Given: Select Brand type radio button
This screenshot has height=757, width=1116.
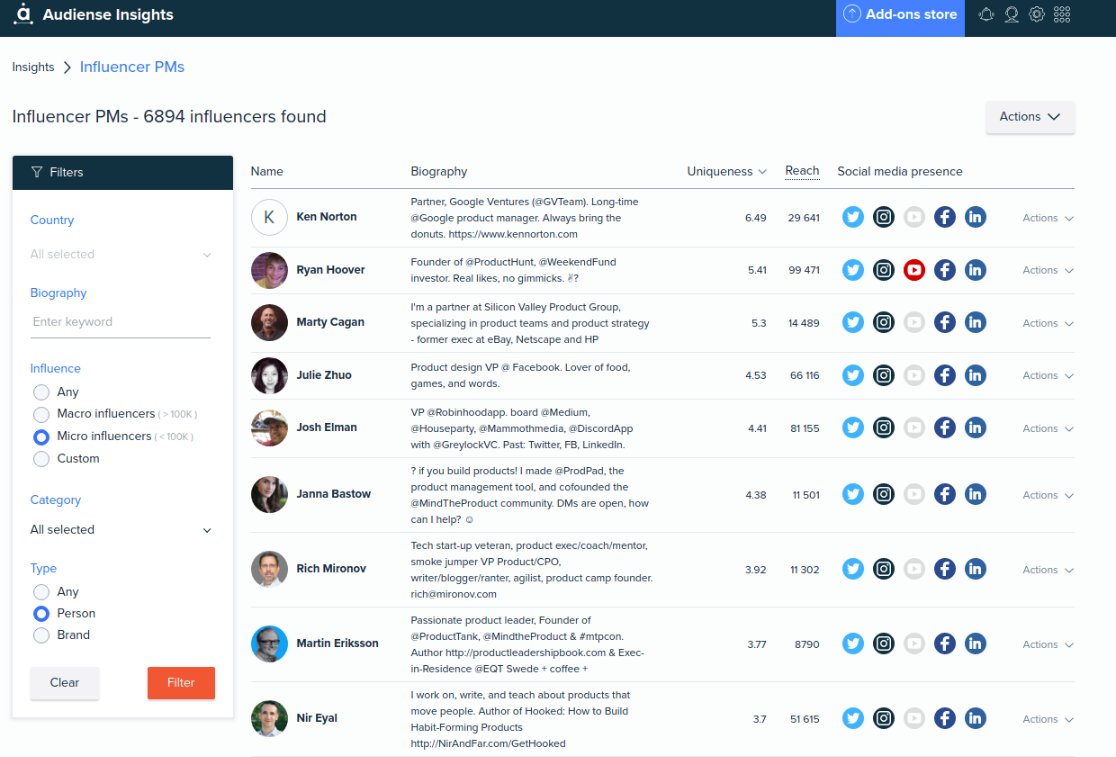Looking at the screenshot, I should [x=41, y=635].
